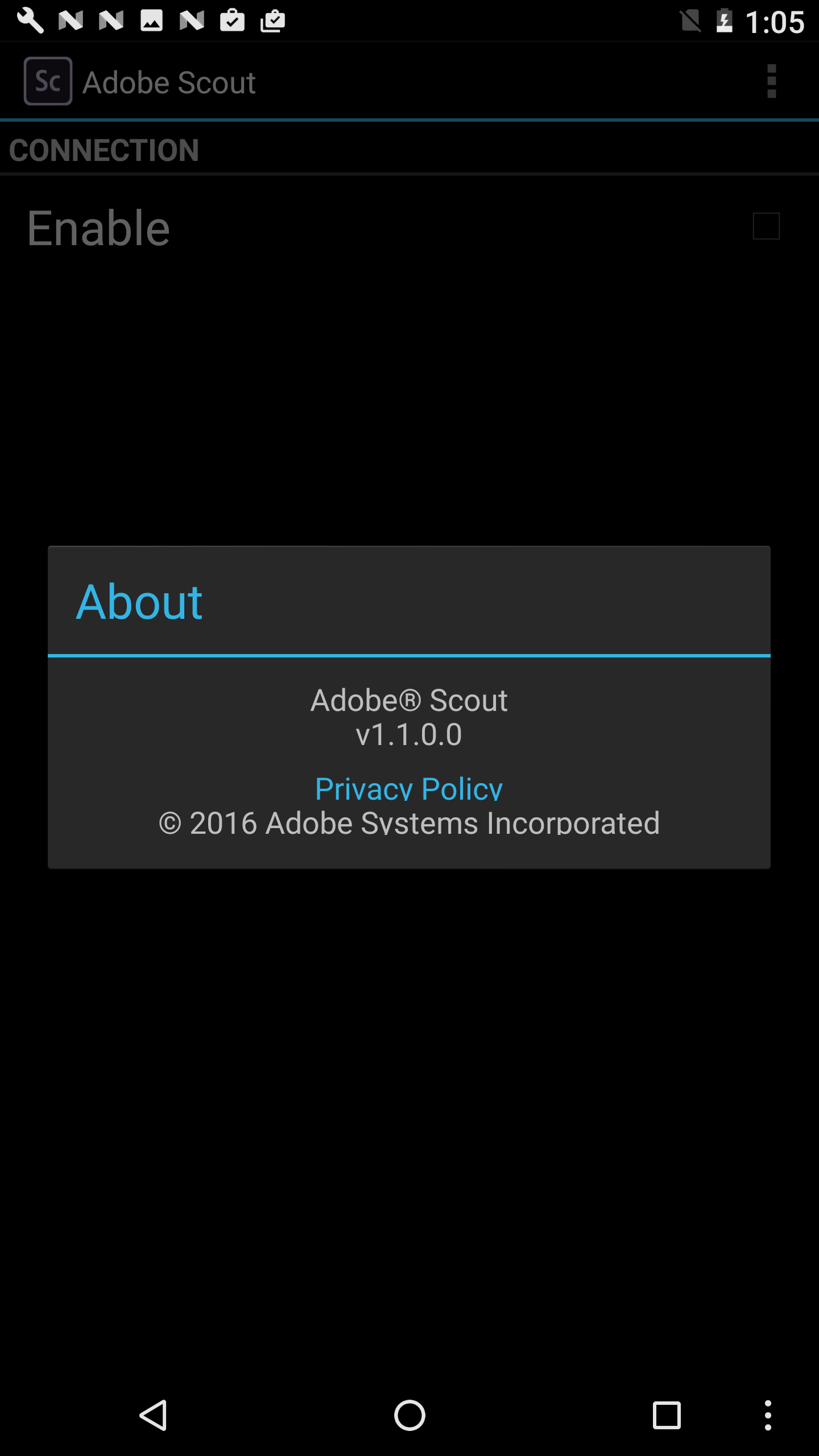Tap the About dialog title
Image resolution: width=819 pixels, height=1456 pixels.
pyautogui.click(x=139, y=602)
